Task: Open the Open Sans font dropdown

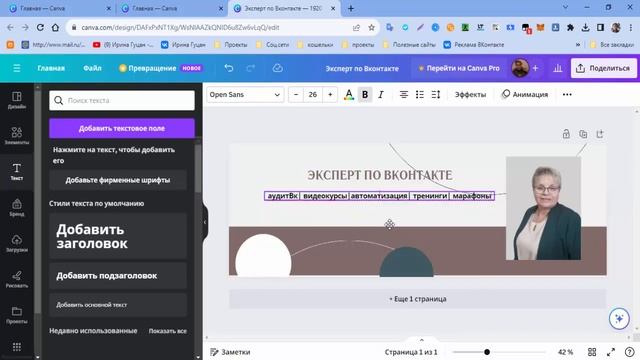Action: 245,95
